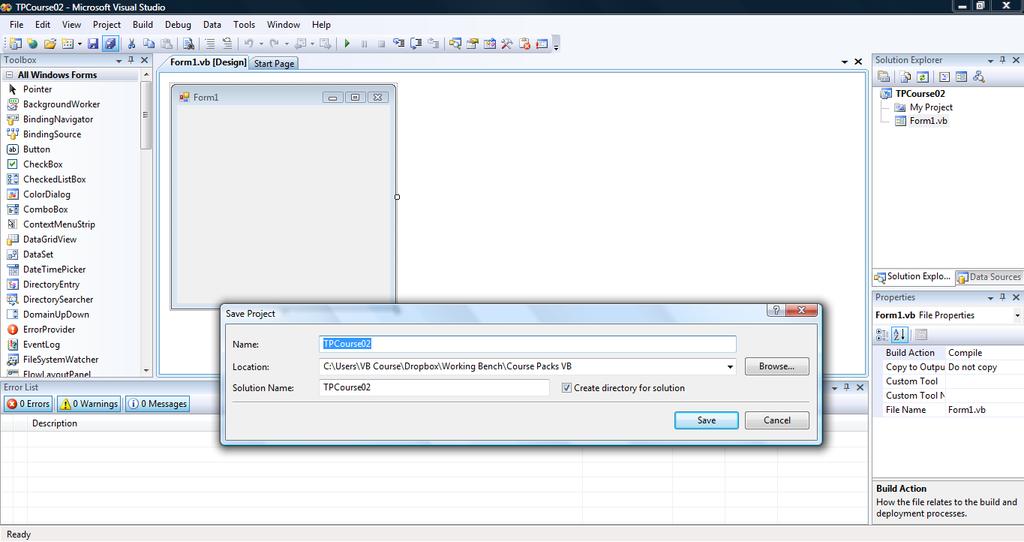The height and width of the screenshot is (542, 1024).
Task: Click the Save floppy disk icon
Action: click(93, 44)
